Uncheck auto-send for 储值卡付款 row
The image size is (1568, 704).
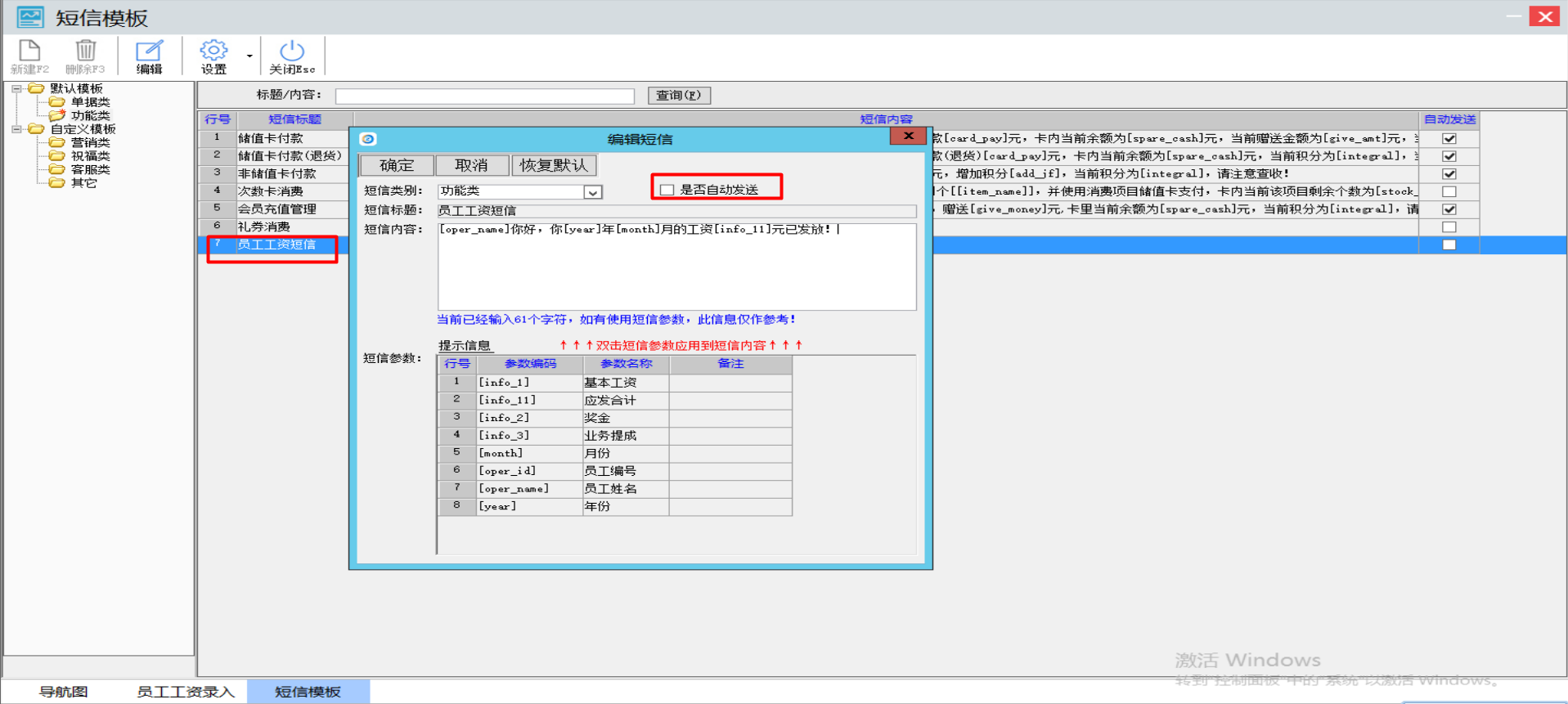click(x=1449, y=139)
